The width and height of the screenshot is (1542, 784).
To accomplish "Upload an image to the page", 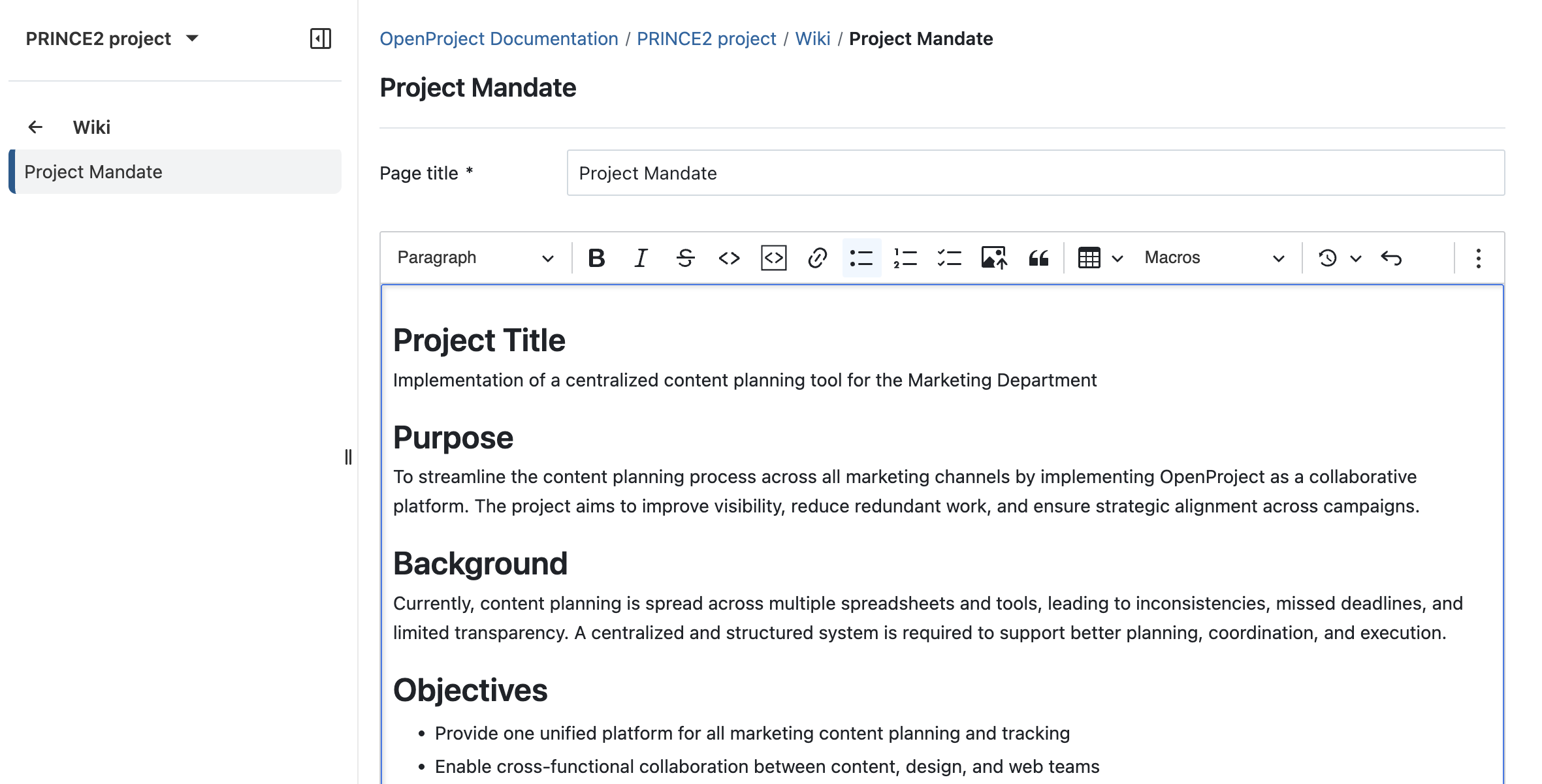I will (x=994, y=257).
